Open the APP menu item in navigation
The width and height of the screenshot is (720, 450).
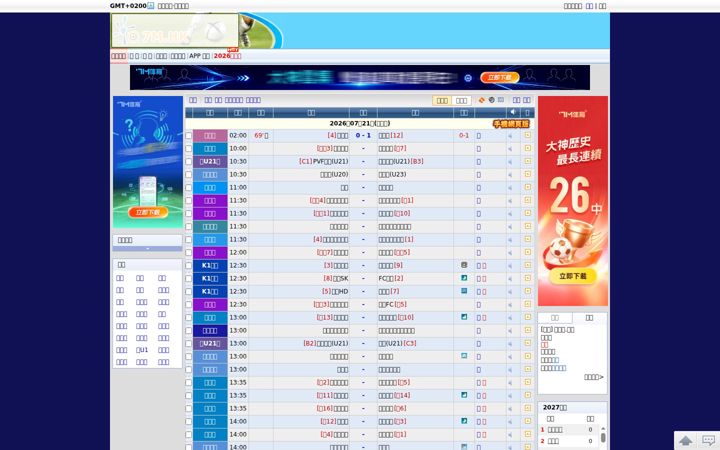[199, 56]
